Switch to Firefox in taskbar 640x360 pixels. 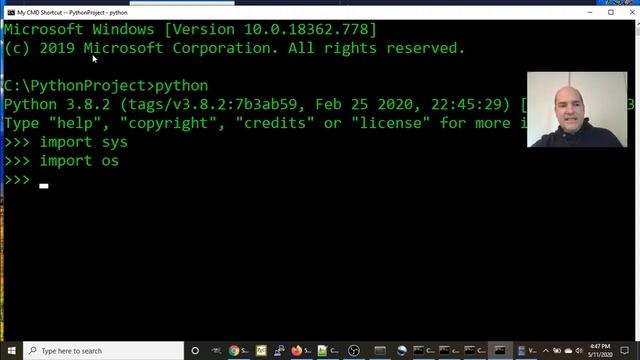tap(301, 351)
